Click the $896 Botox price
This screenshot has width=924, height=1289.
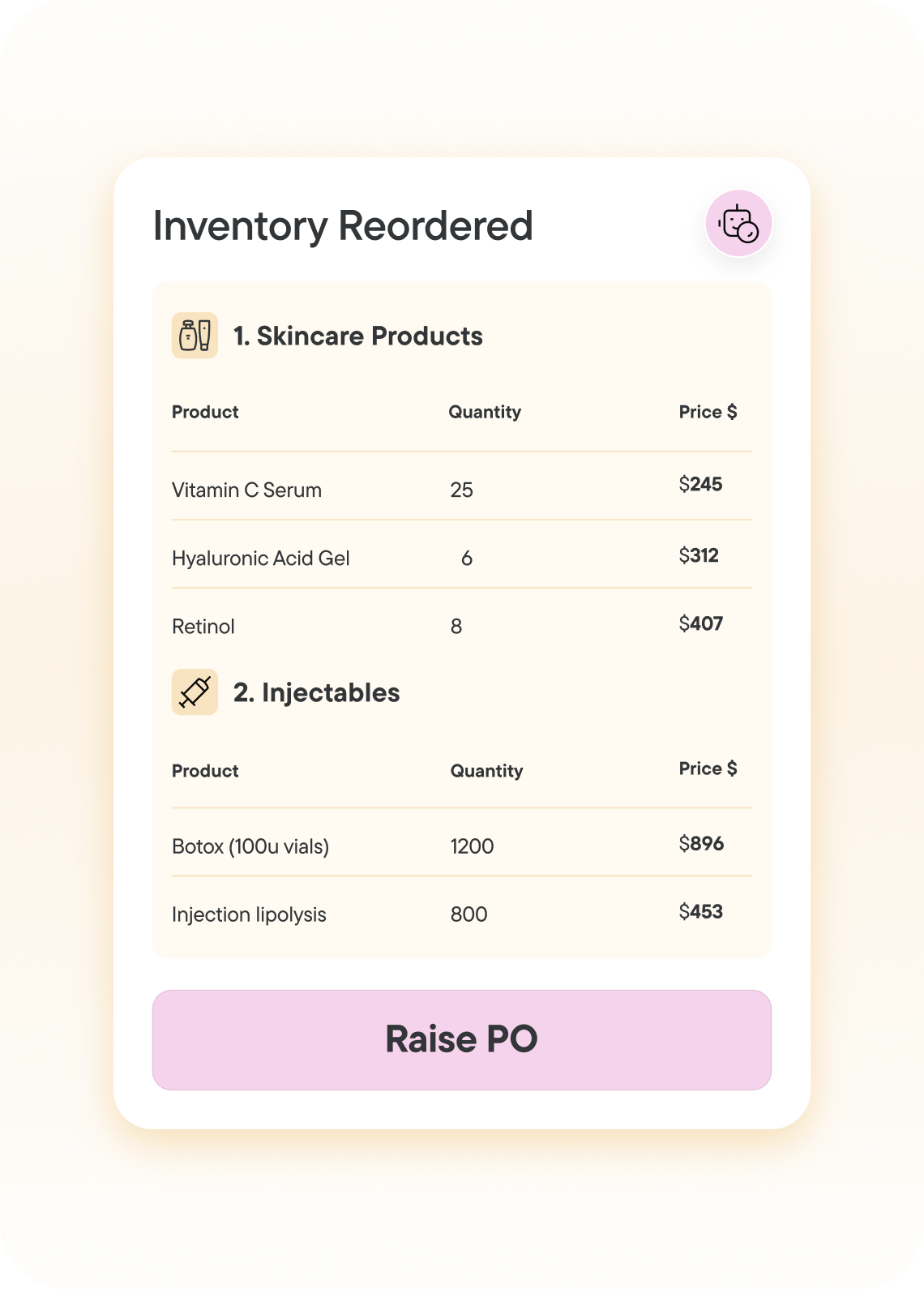(701, 843)
